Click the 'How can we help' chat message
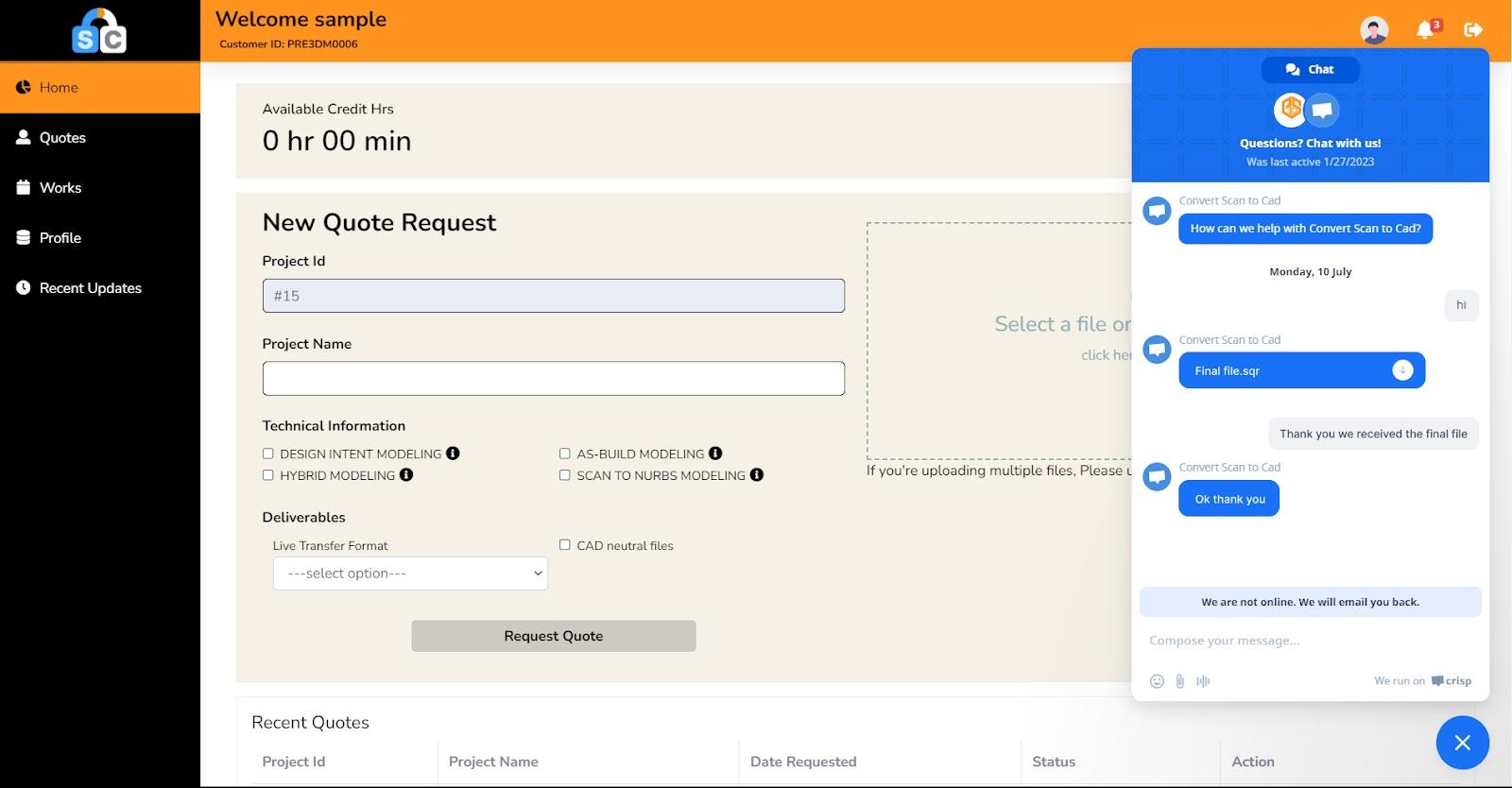This screenshot has height=788, width=1512. click(x=1305, y=229)
